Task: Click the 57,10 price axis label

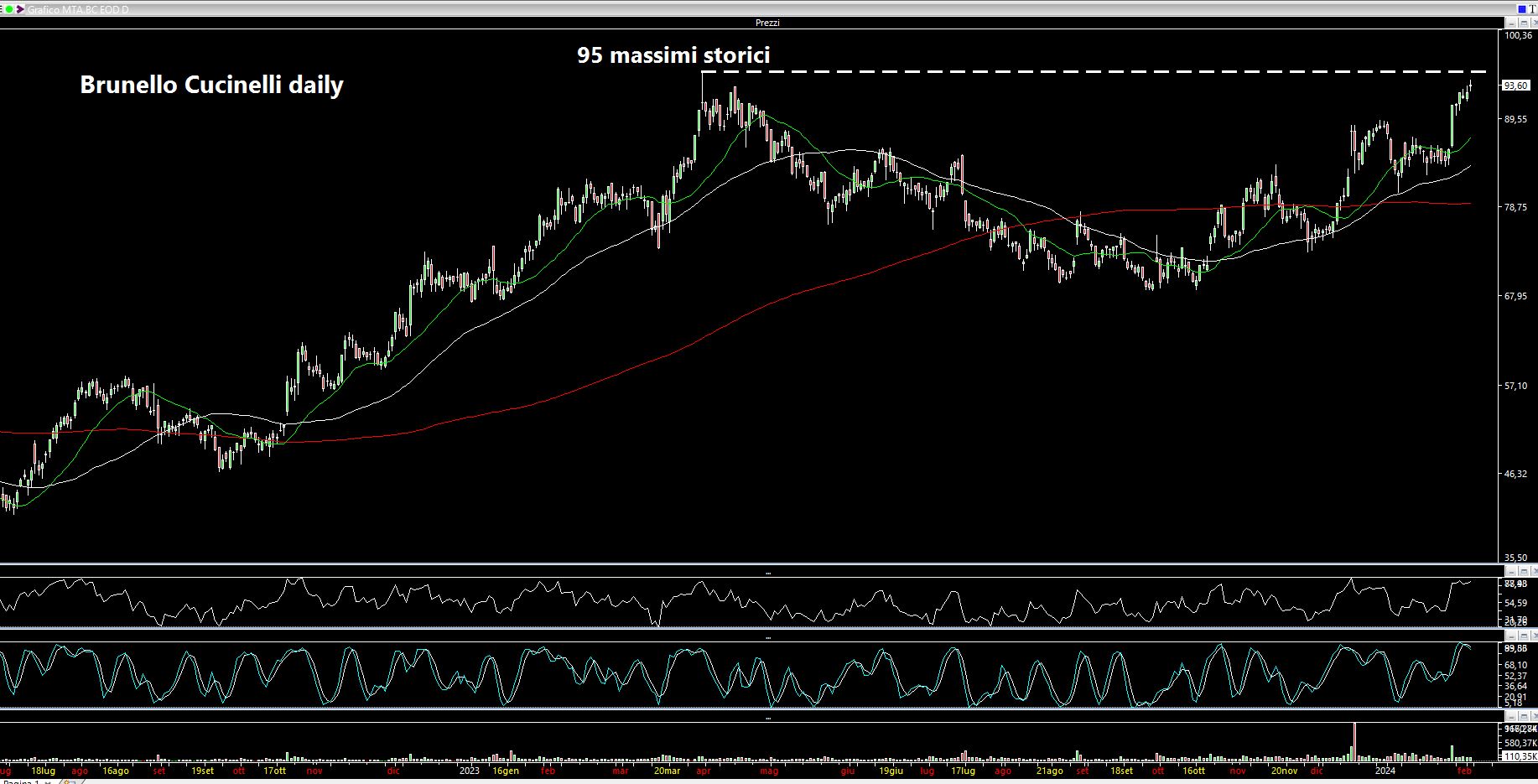Action: 1516,386
